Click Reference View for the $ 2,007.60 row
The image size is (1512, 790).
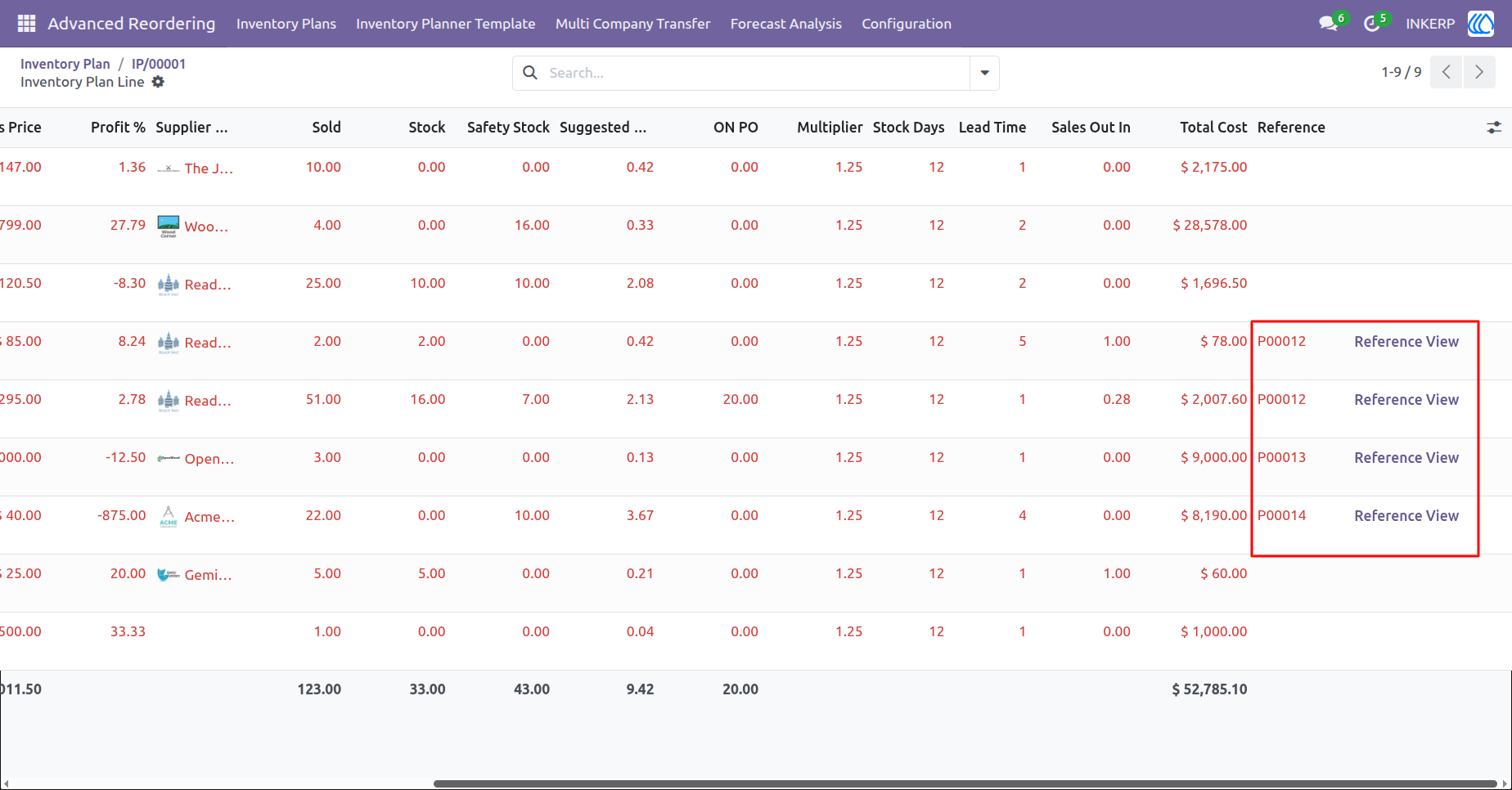pos(1406,400)
